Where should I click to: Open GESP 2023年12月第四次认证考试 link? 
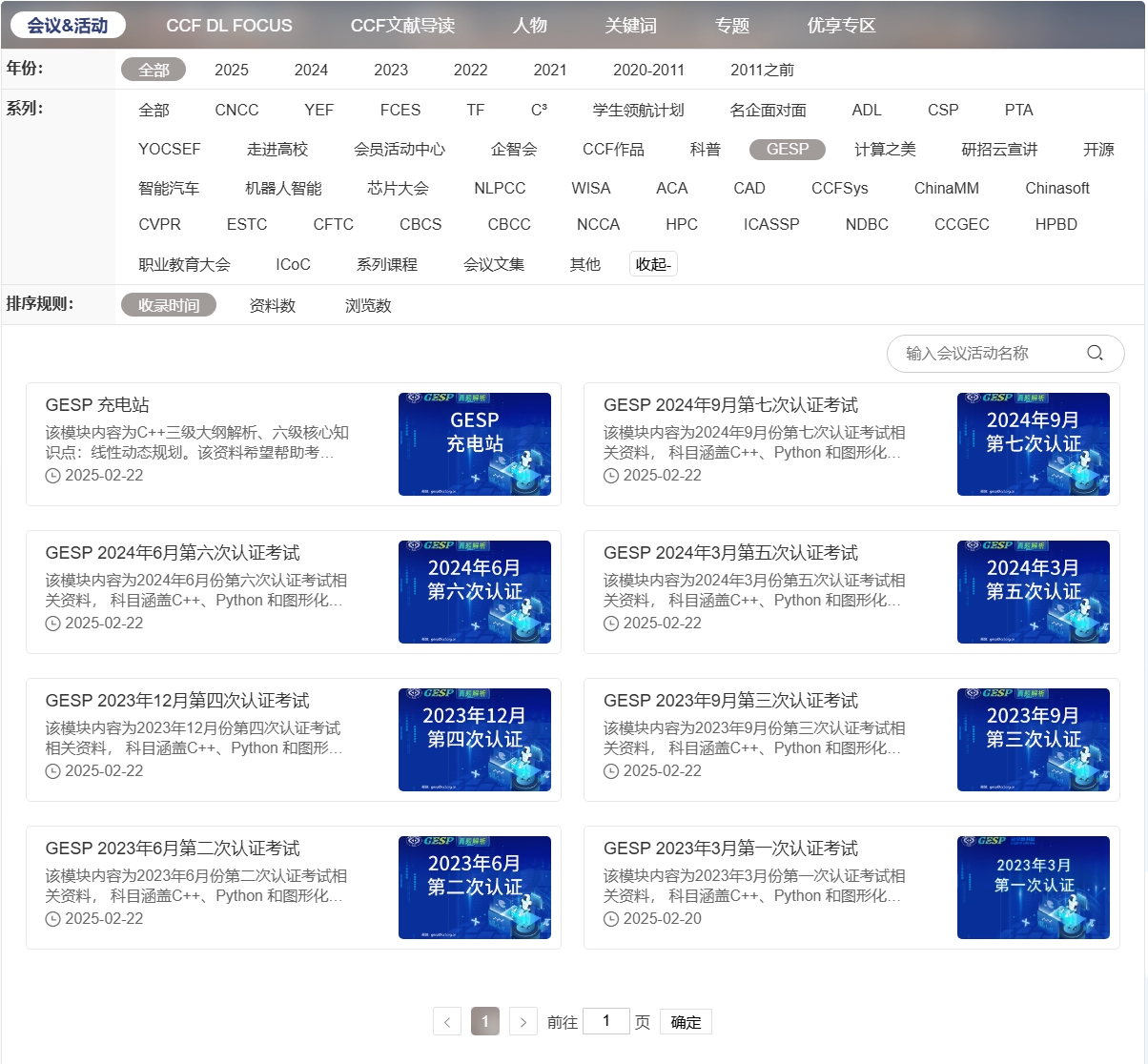[x=177, y=701]
